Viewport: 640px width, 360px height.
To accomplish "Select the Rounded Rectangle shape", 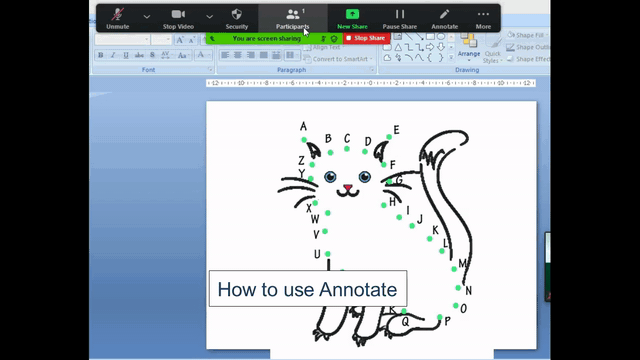I will click(x=387, y=48).
